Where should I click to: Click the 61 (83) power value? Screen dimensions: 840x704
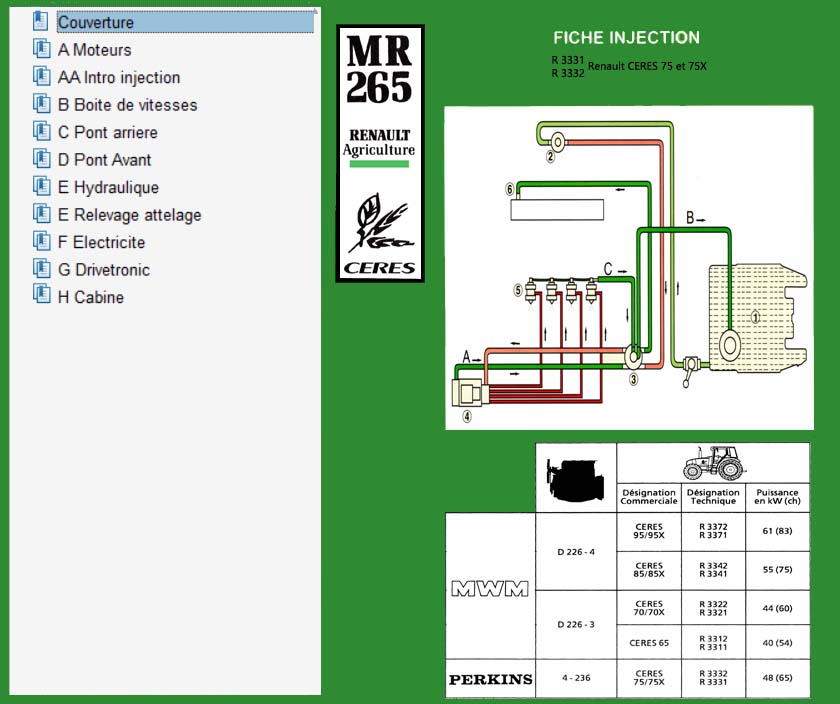click(x=777, y=531)
